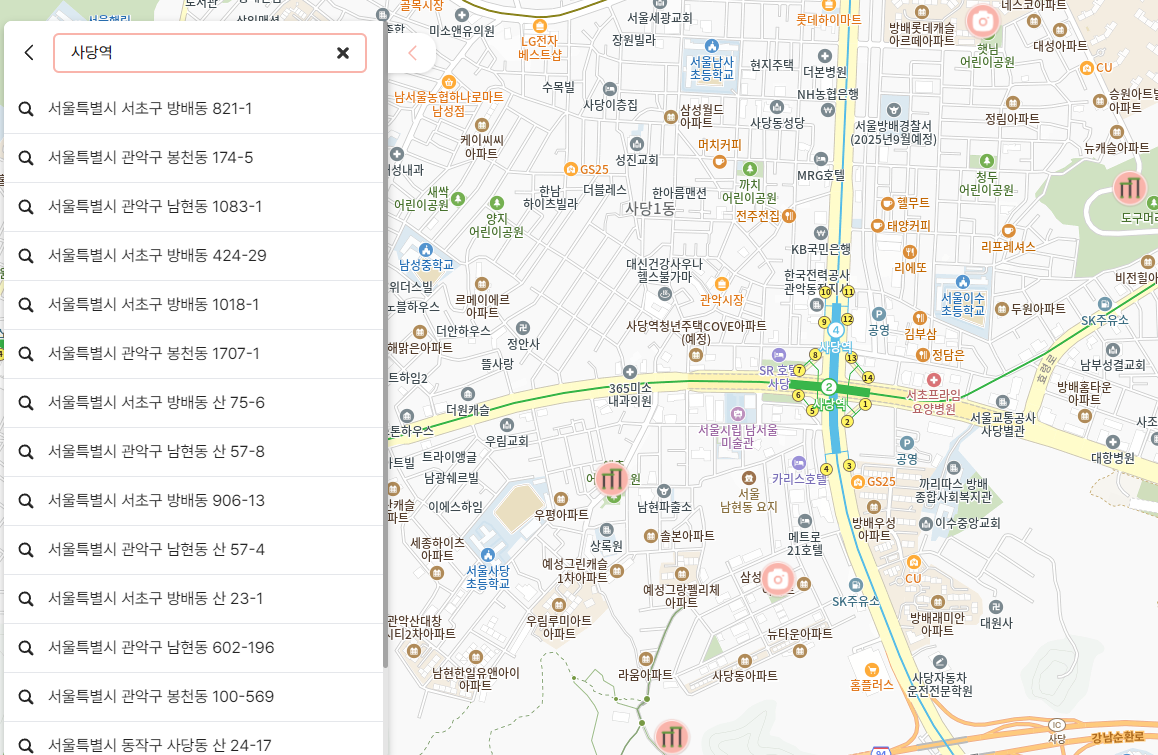Click the pink camera marker near 햇님어린이공원
1158x755 pixels.
pos(982,21)
